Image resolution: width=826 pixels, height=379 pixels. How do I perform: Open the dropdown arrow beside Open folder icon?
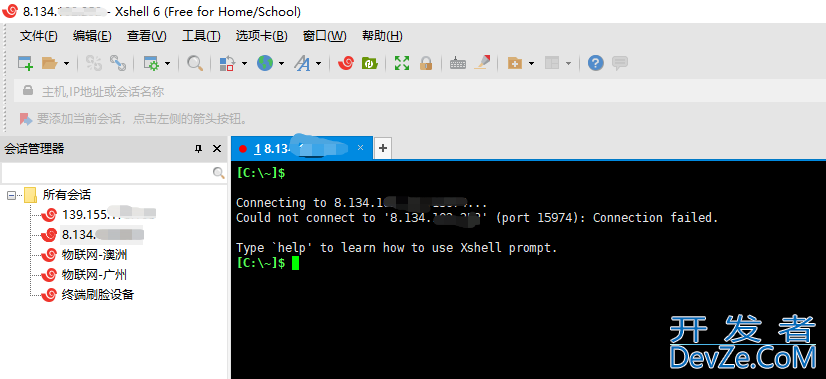click(x=66, y=64)
